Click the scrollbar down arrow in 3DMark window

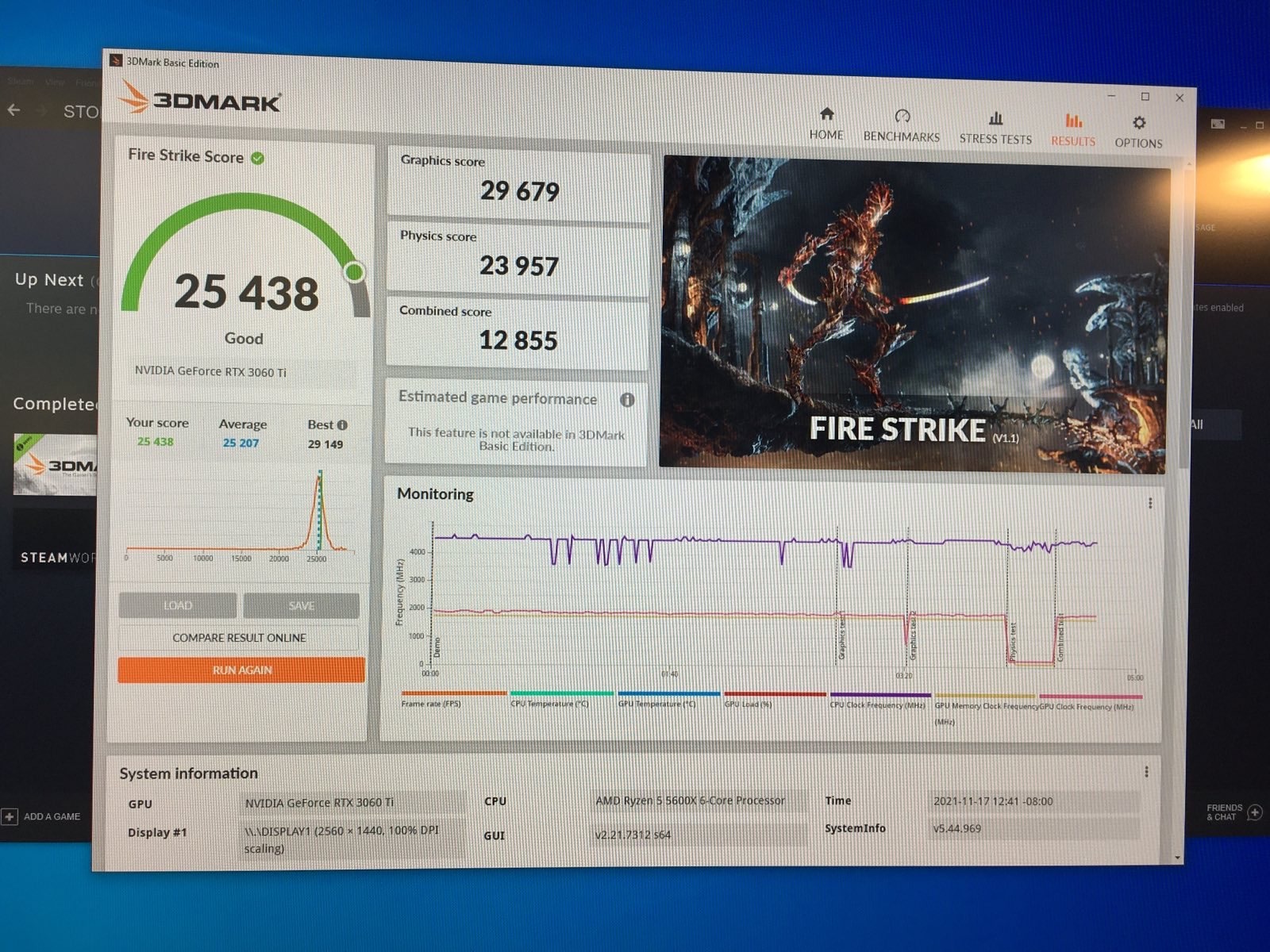coord(1178,858)
